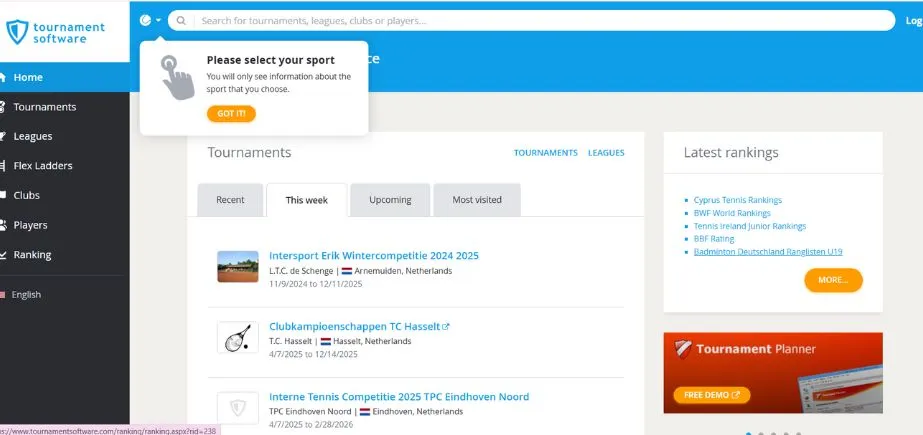Image resolution: width=923 pixels, height=435 pixels.
Task: Click the Leagues trophy icon
Action: (x=3, y=136)
